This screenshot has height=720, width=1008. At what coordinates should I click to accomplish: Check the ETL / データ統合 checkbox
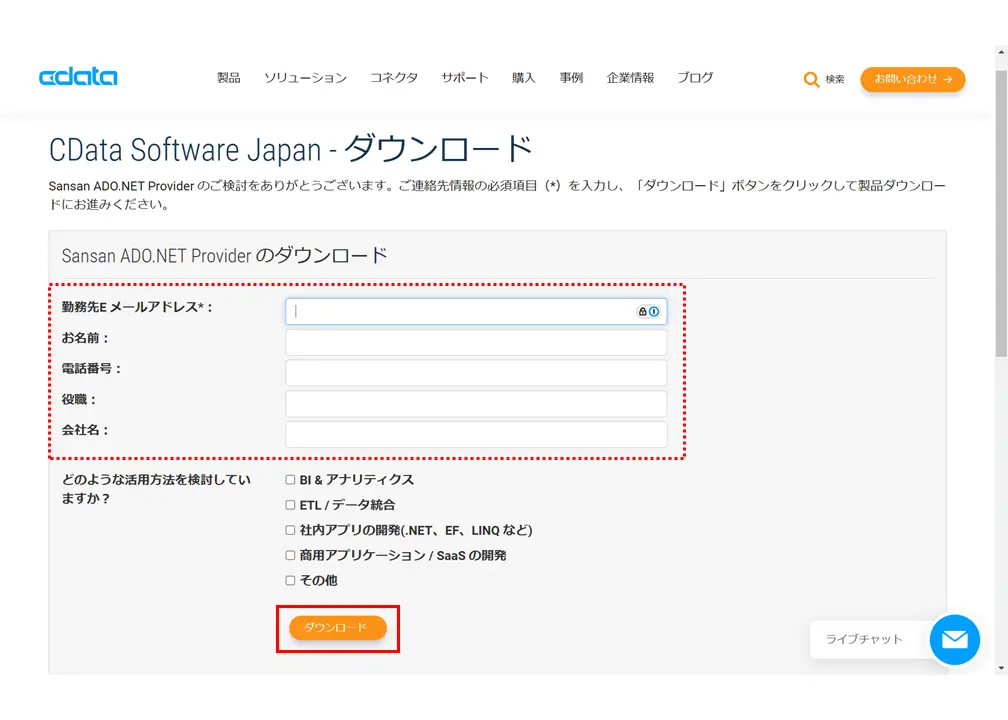click(291, 505)
